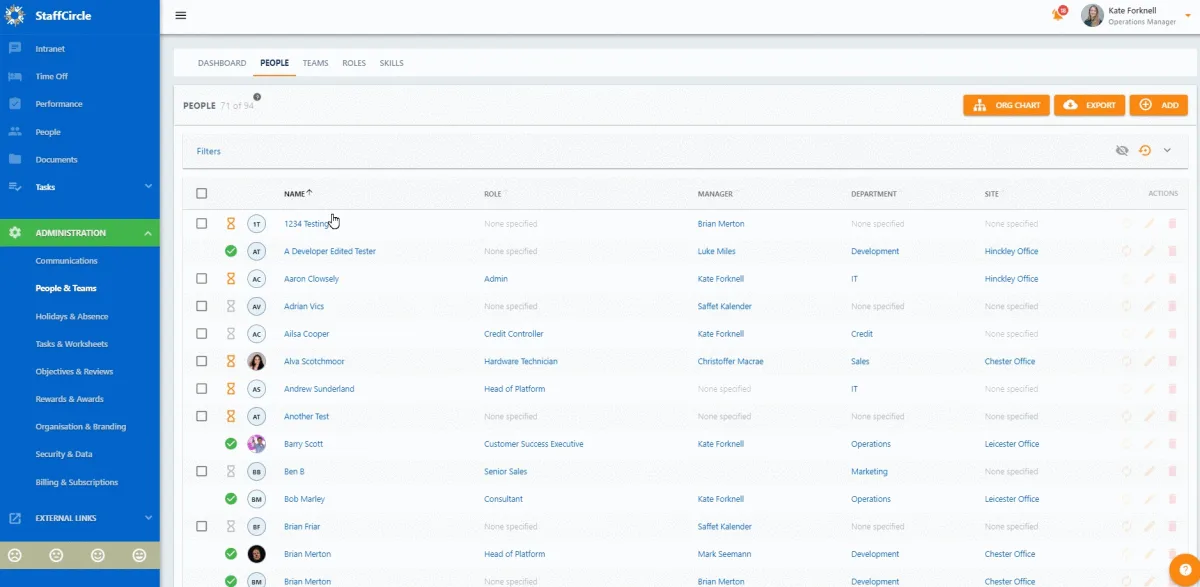Image resolution: width=1200 pixels, height=587 pixels.
Task: Click the Filters label
Action: 209,151
